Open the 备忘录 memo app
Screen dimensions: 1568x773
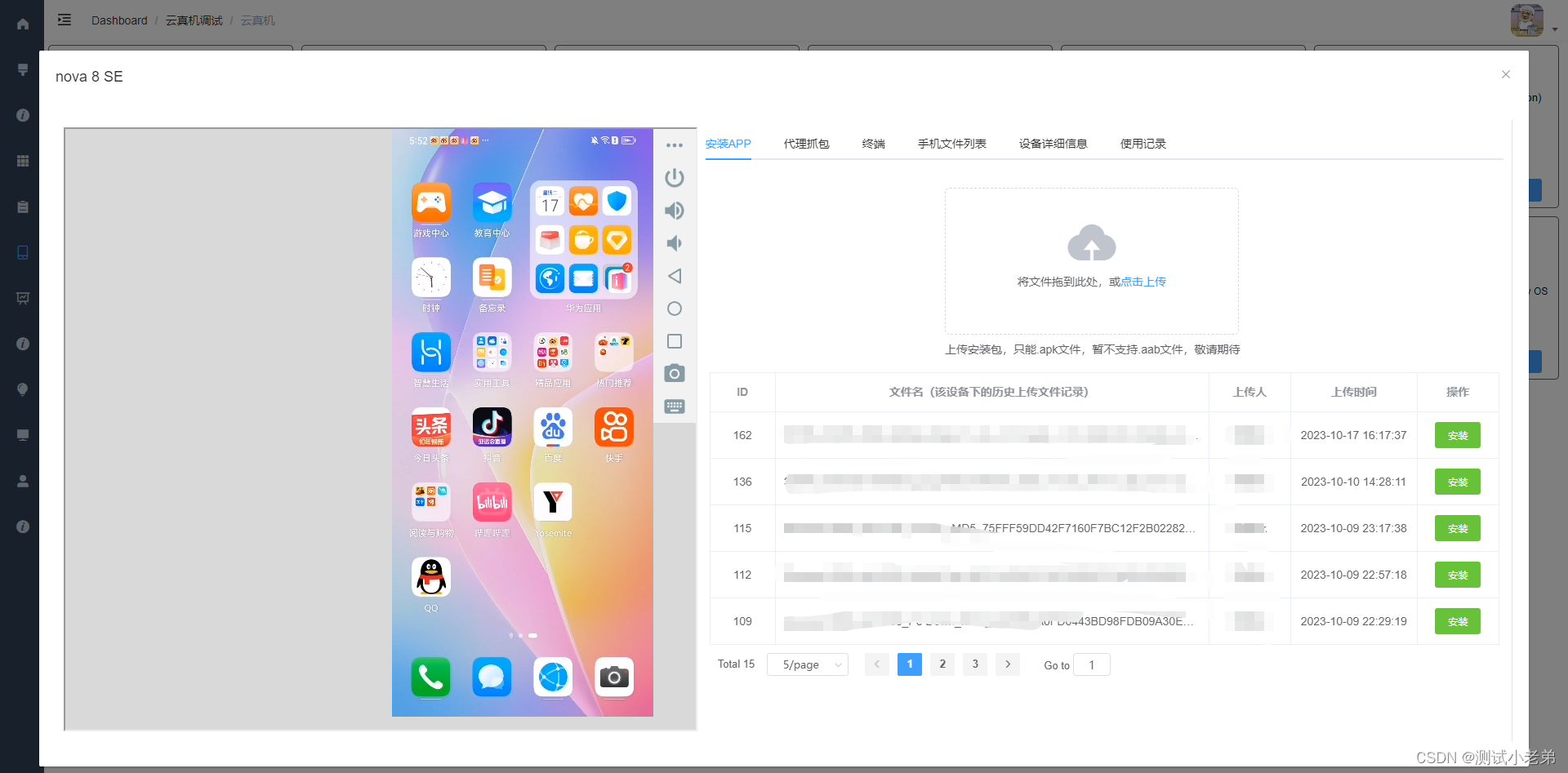492,278
